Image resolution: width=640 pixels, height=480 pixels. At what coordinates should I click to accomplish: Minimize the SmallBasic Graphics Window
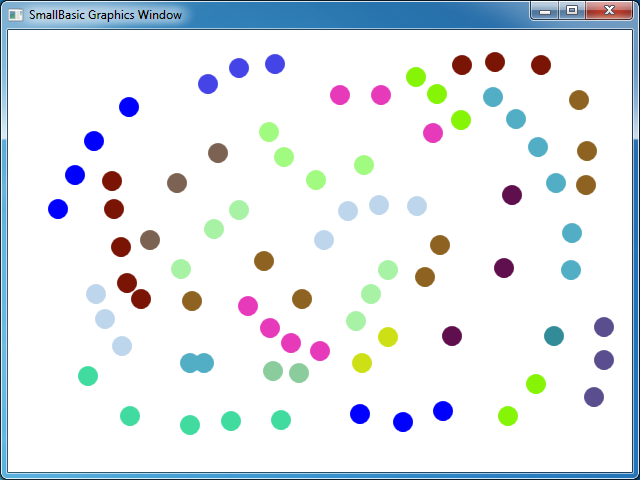(x=545, y=11)
